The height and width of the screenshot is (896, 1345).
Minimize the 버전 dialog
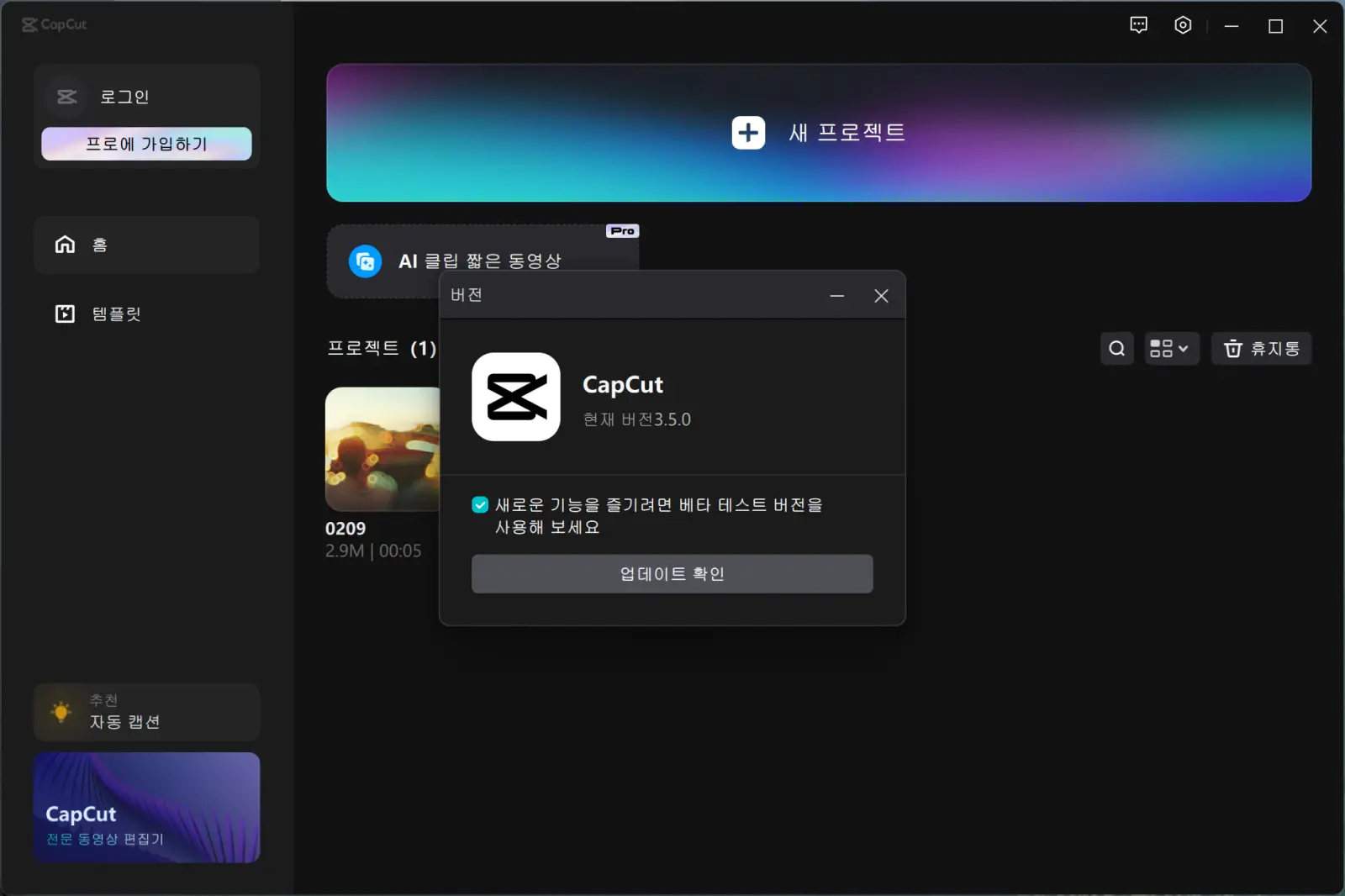point(837,296)
